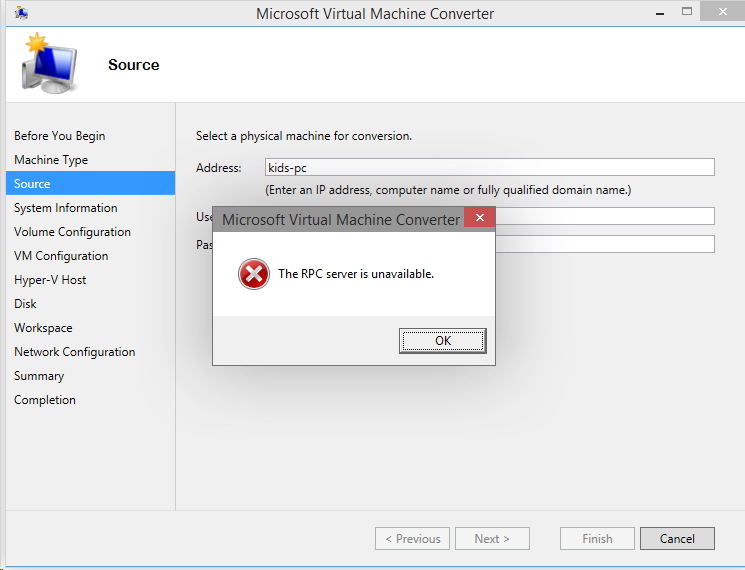
Task: Click the Finish button
Action: pos(597,538)
